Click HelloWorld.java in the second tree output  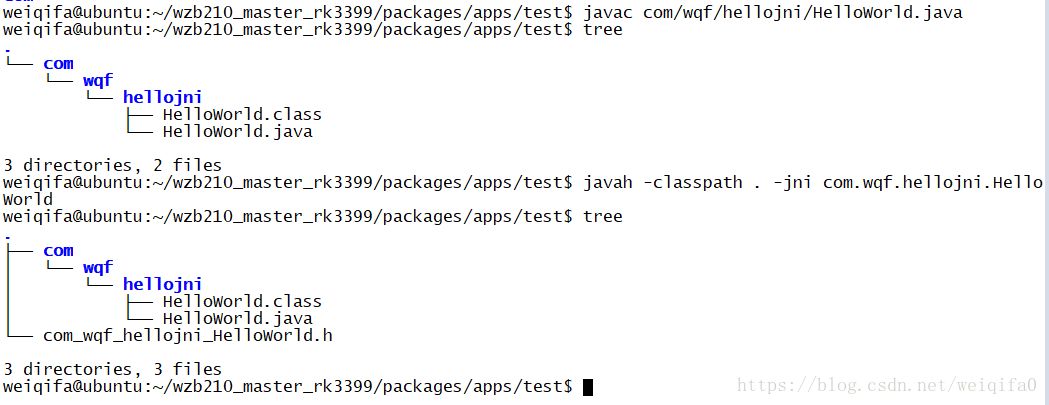click(x=237, y=319)
